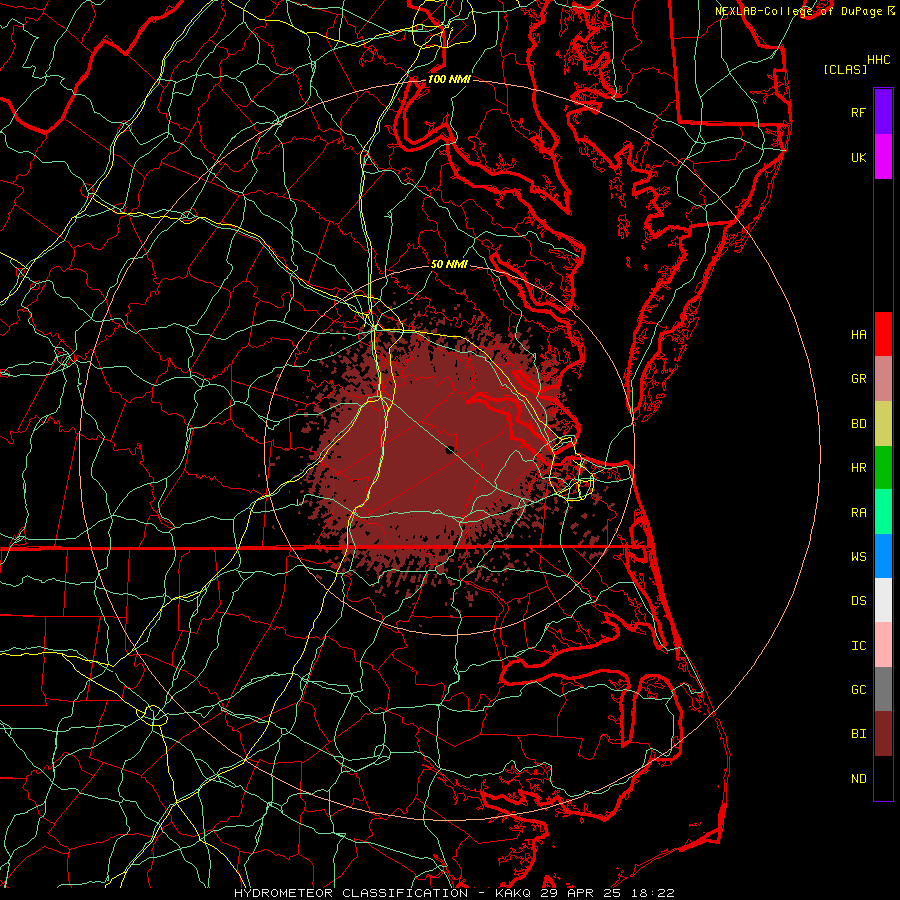Click the "GC" legend label
The height and width of the screenshot is (900, 900).
[858, 690]
